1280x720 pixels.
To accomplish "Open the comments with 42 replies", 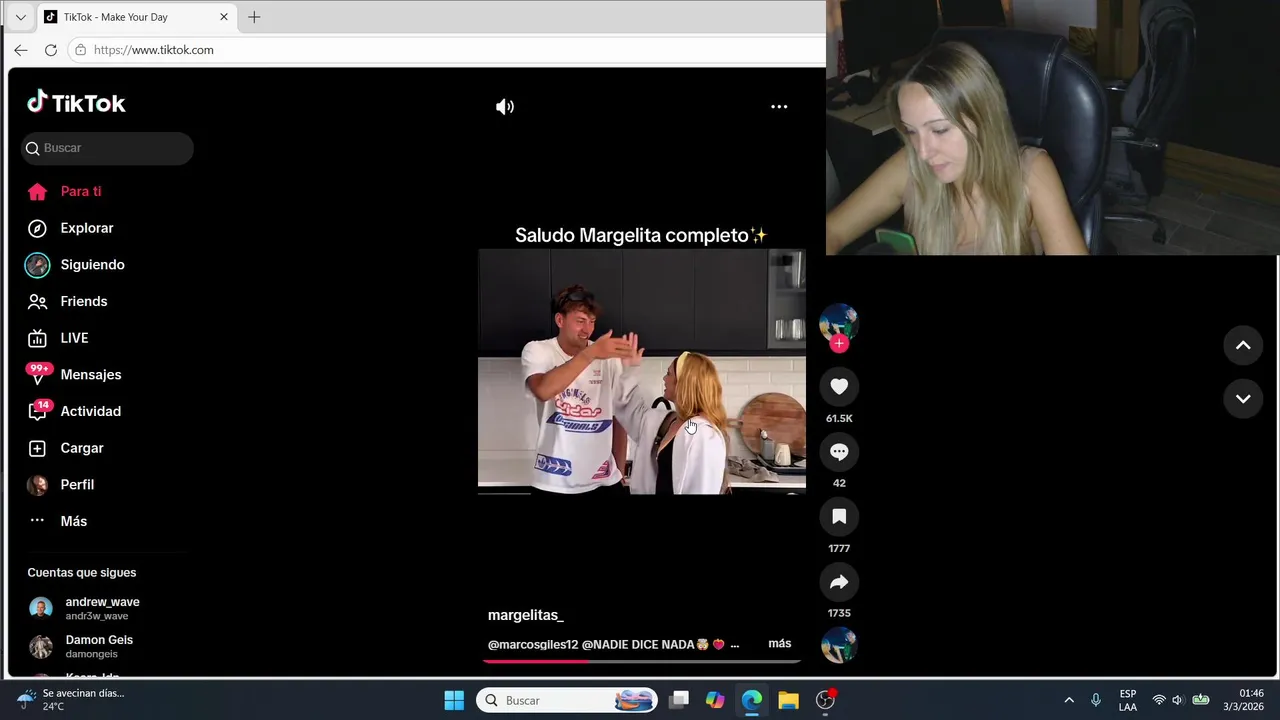I will pos(839,452).
